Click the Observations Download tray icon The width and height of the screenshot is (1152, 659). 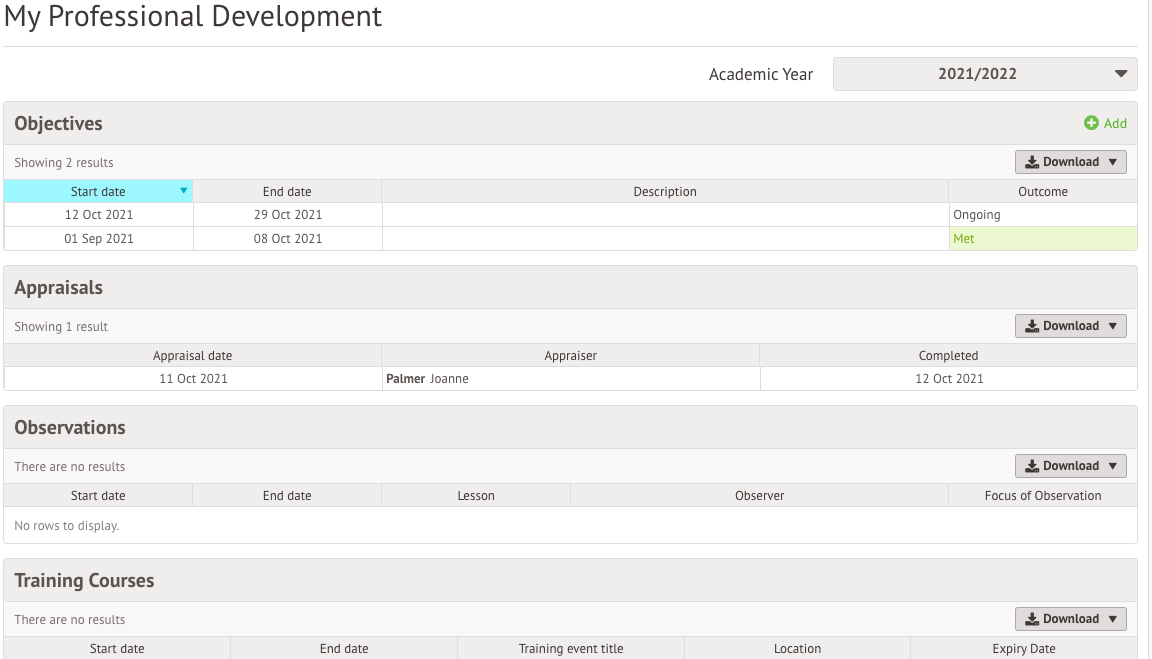1032,466
